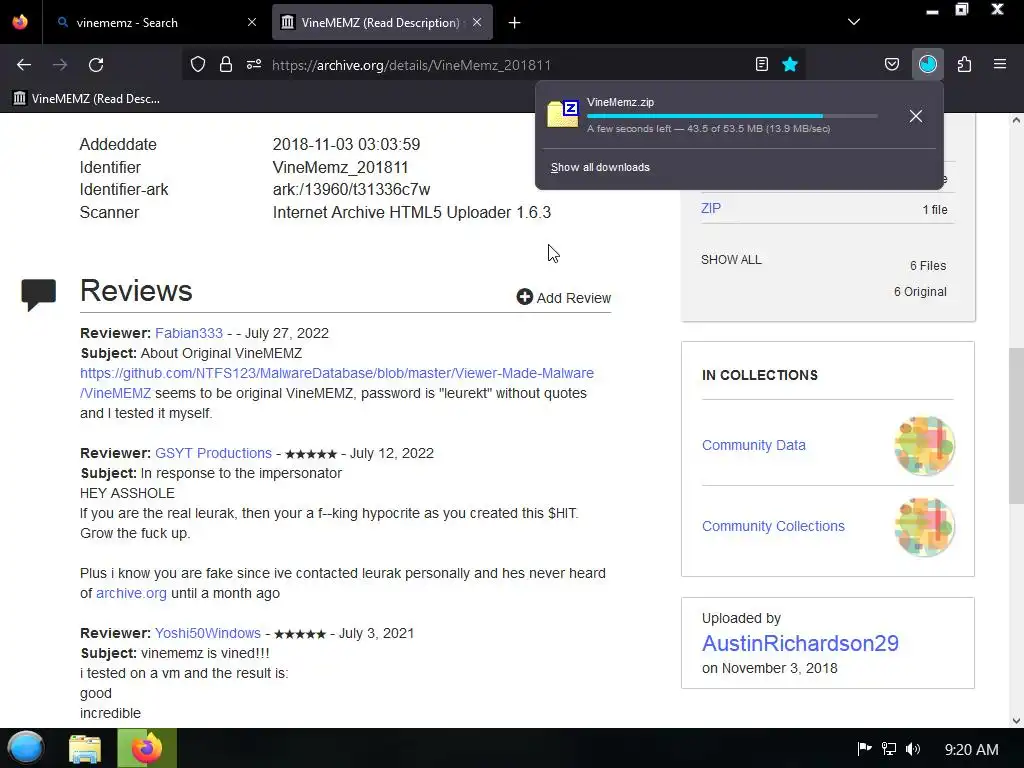
Task: Toggle the bookmark star for this page
Action: [790, 64]
